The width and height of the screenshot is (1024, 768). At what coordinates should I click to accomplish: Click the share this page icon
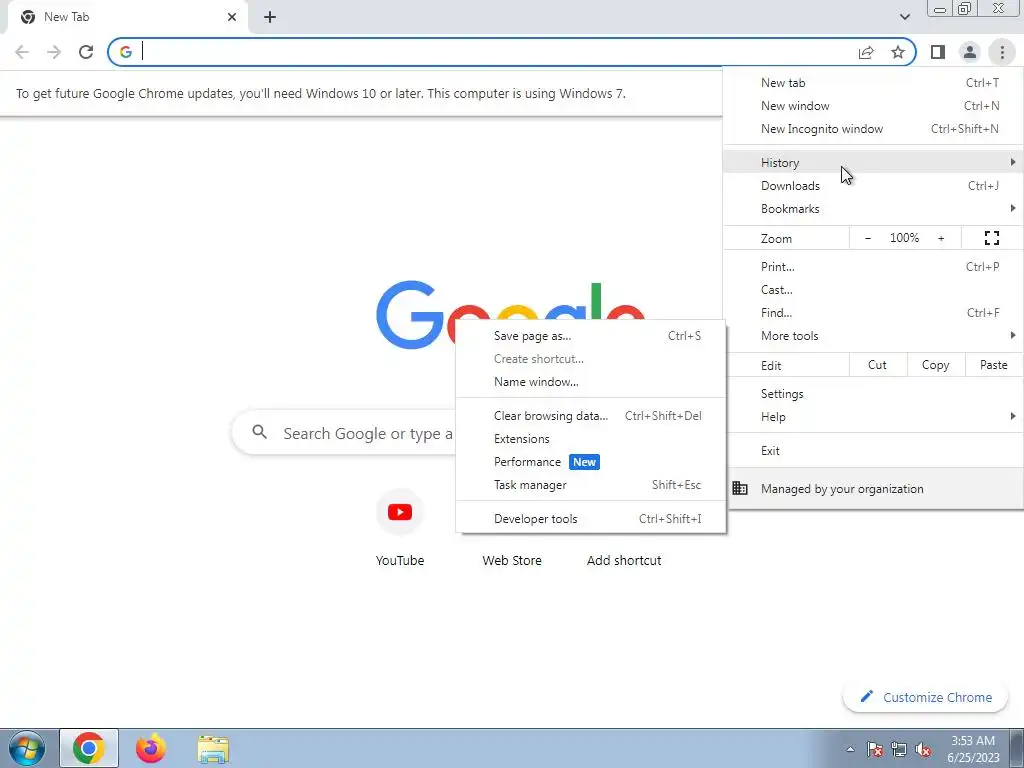(866, 52)
